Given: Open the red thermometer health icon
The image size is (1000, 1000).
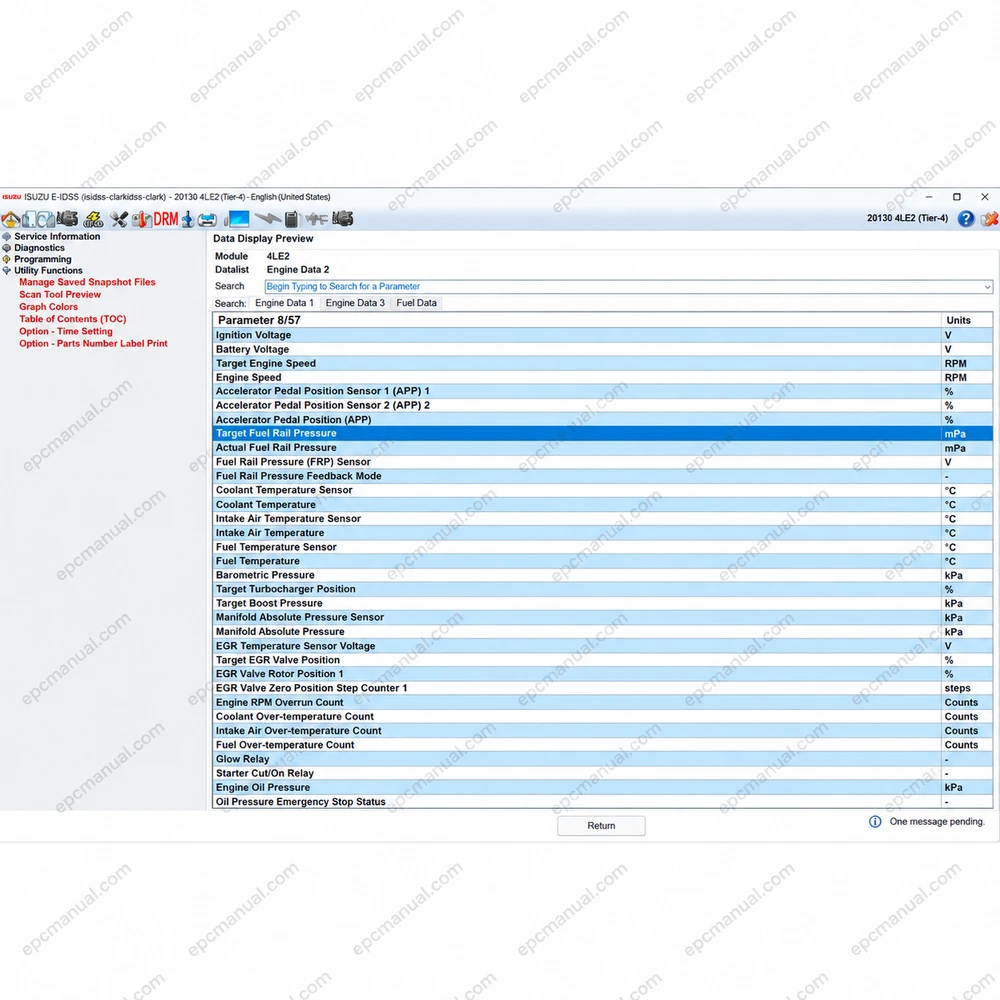Looking at the screenshot, I should (142, 219).
